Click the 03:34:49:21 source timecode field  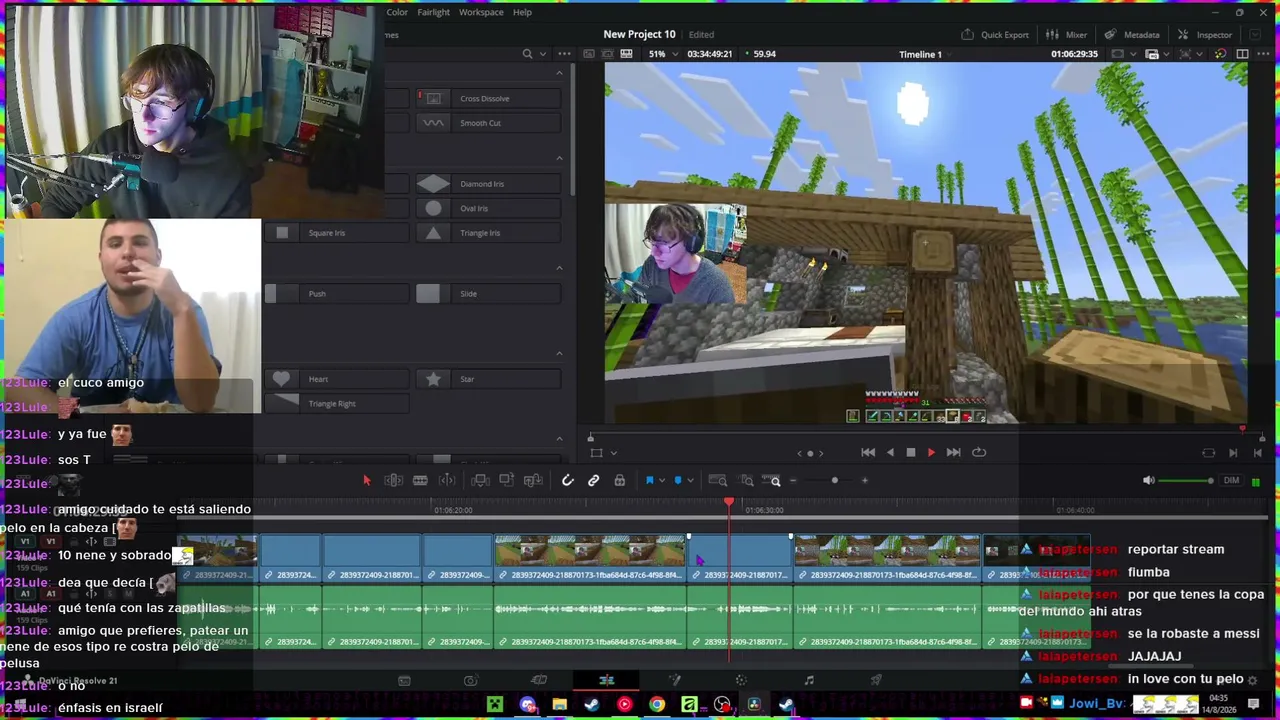pos(710,54)
